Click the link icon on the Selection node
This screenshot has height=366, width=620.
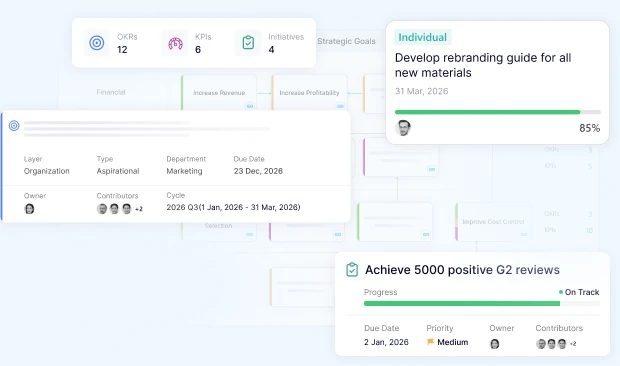[x=250, y=234]
